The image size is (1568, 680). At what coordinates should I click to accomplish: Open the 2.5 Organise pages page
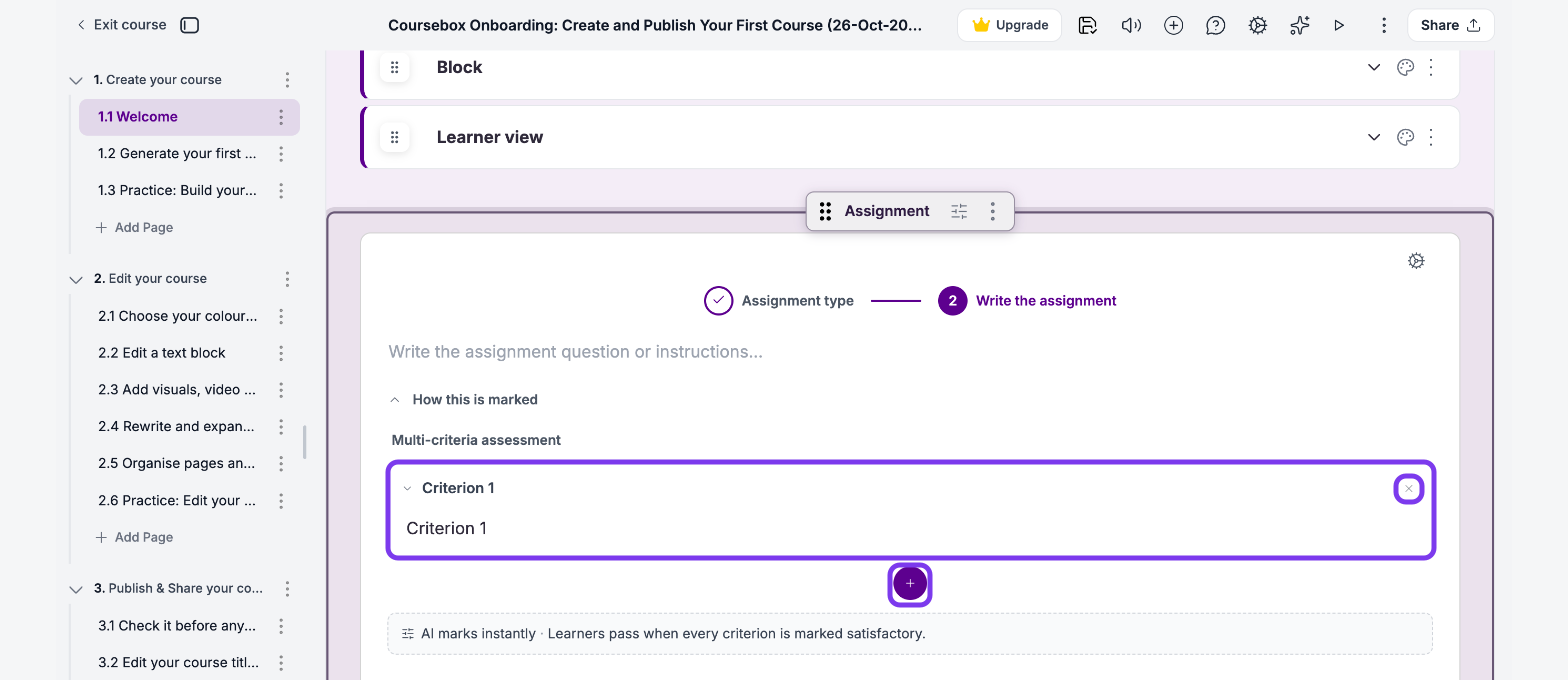[177, 464]
